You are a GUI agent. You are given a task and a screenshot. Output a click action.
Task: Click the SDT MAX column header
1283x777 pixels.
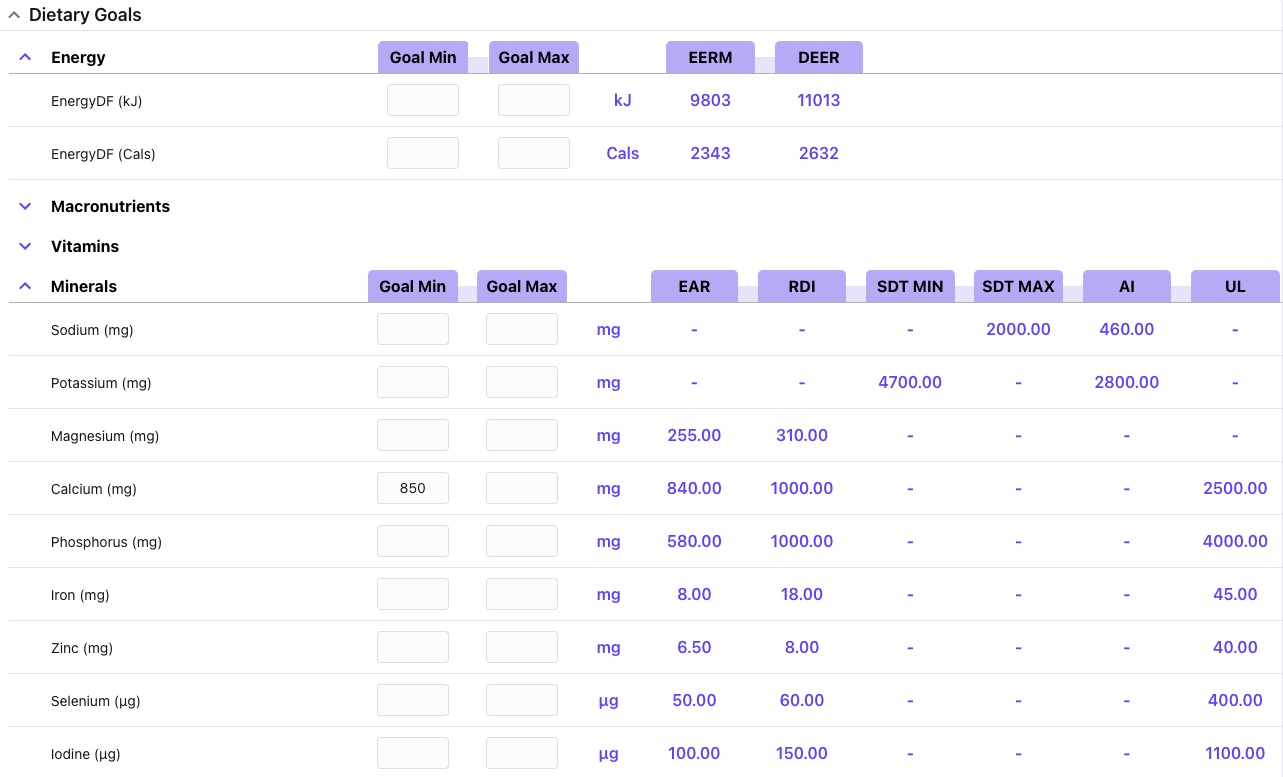coord(1018,286)
